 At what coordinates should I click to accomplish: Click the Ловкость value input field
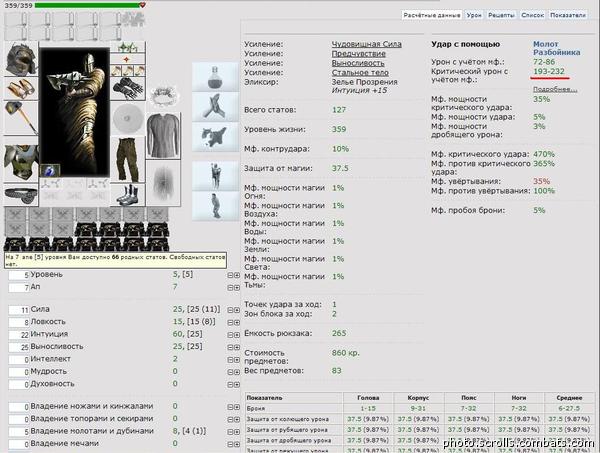(x=19, y=323)
